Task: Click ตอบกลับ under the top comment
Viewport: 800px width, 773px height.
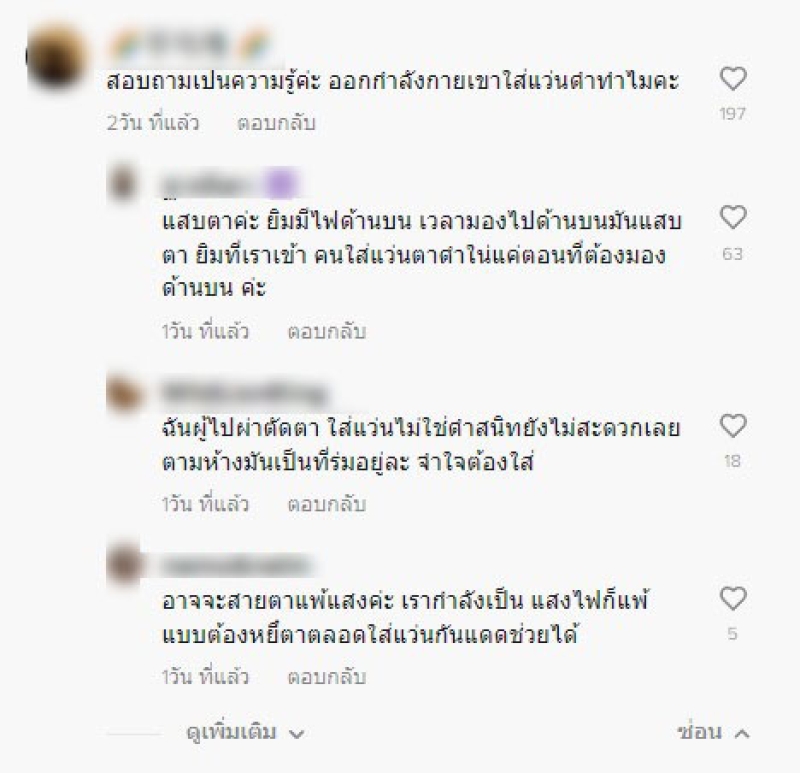Action: (276, 122)
